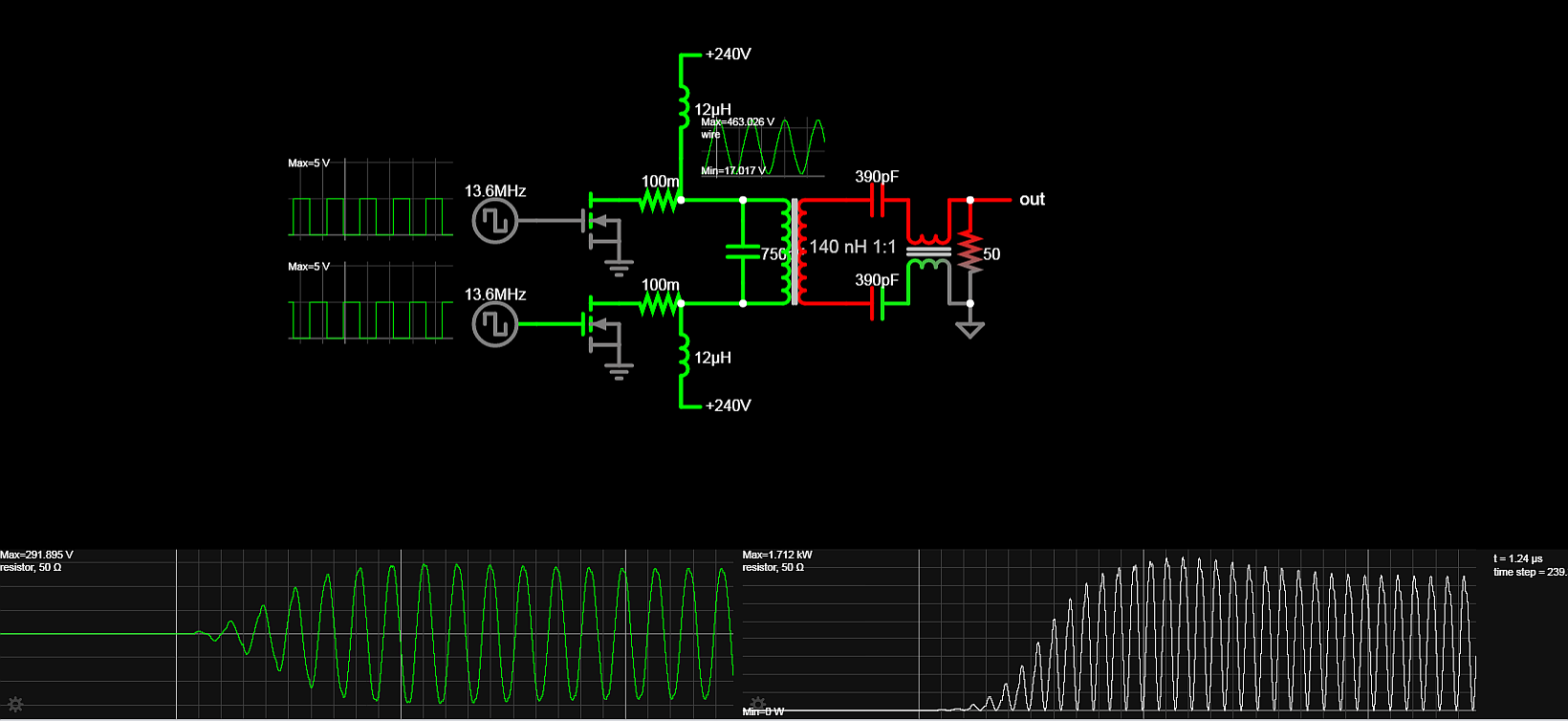Select the ground symbol under lower MOSFET

[x=620, y=370]
